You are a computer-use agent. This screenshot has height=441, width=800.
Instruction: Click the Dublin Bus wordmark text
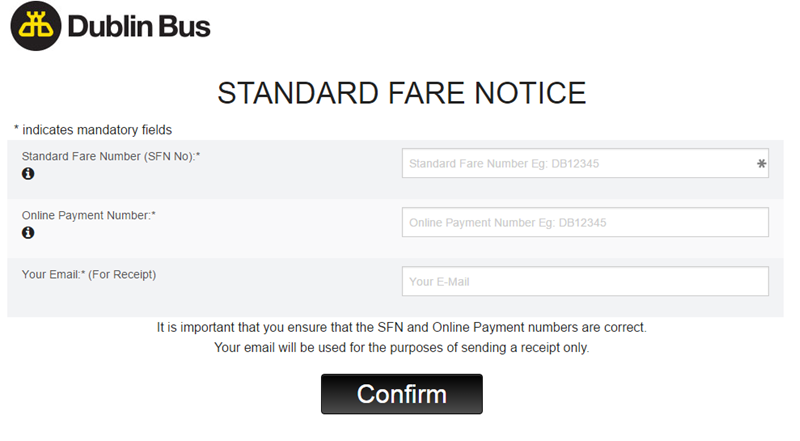tap(139, 27)
